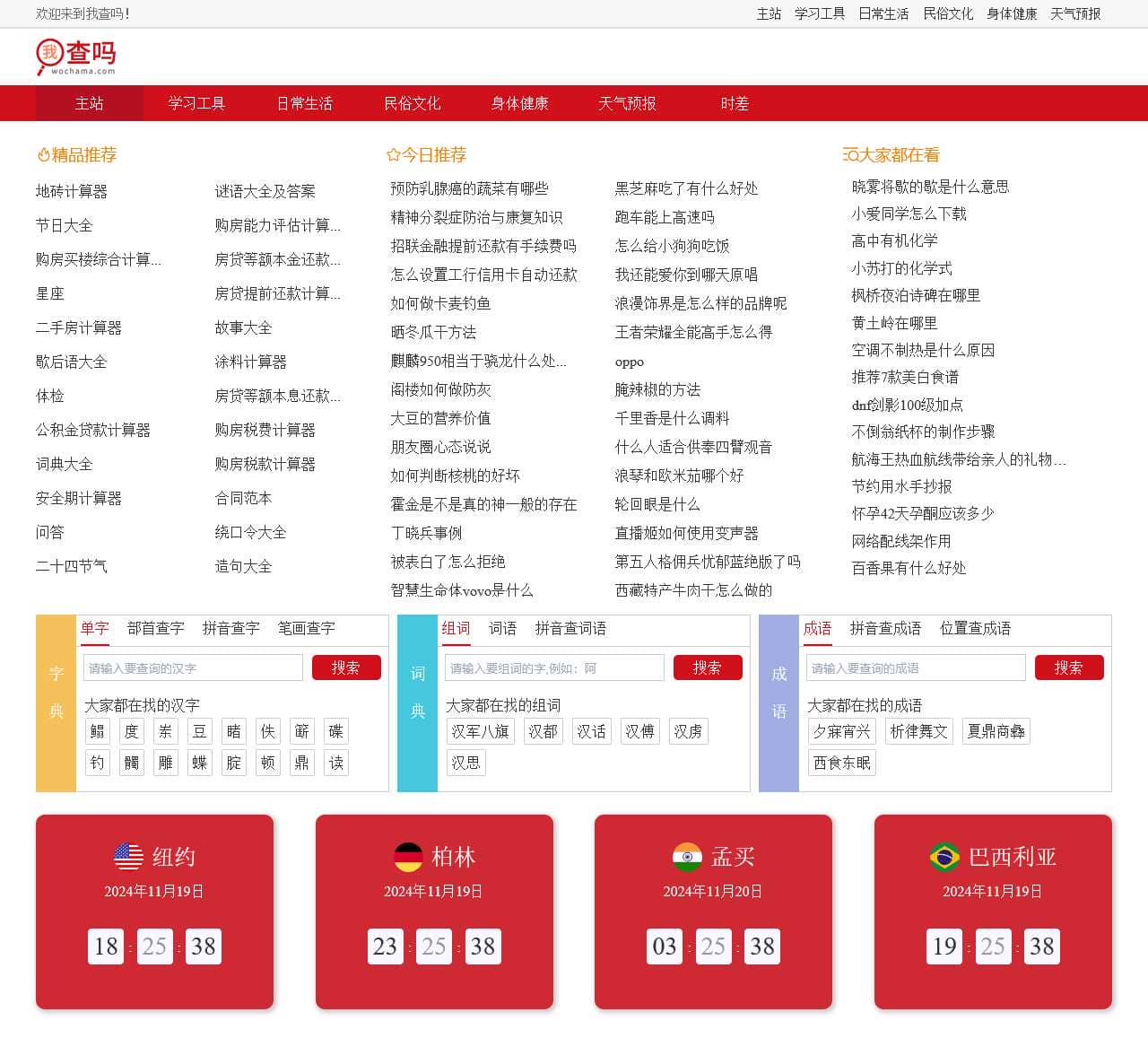The image size is (1148, 1047).
Task: Open the 绕口令大全 link
Action: [251, 532]
